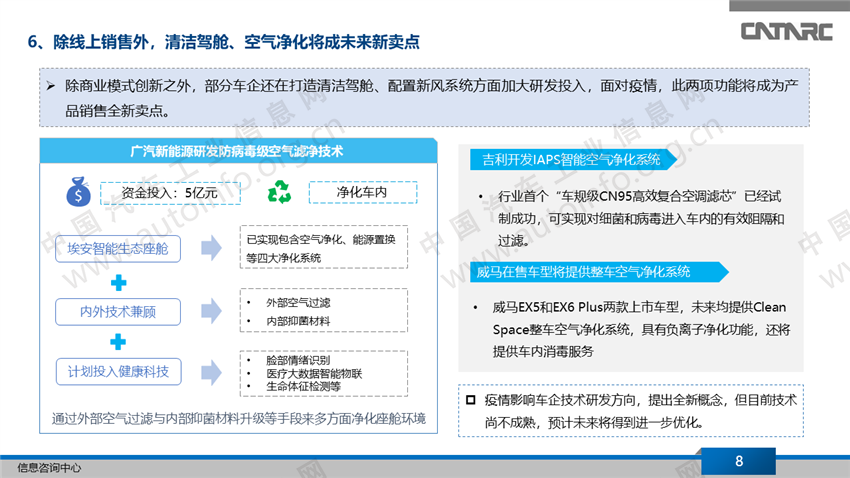Click page number 8

point(739,461)
